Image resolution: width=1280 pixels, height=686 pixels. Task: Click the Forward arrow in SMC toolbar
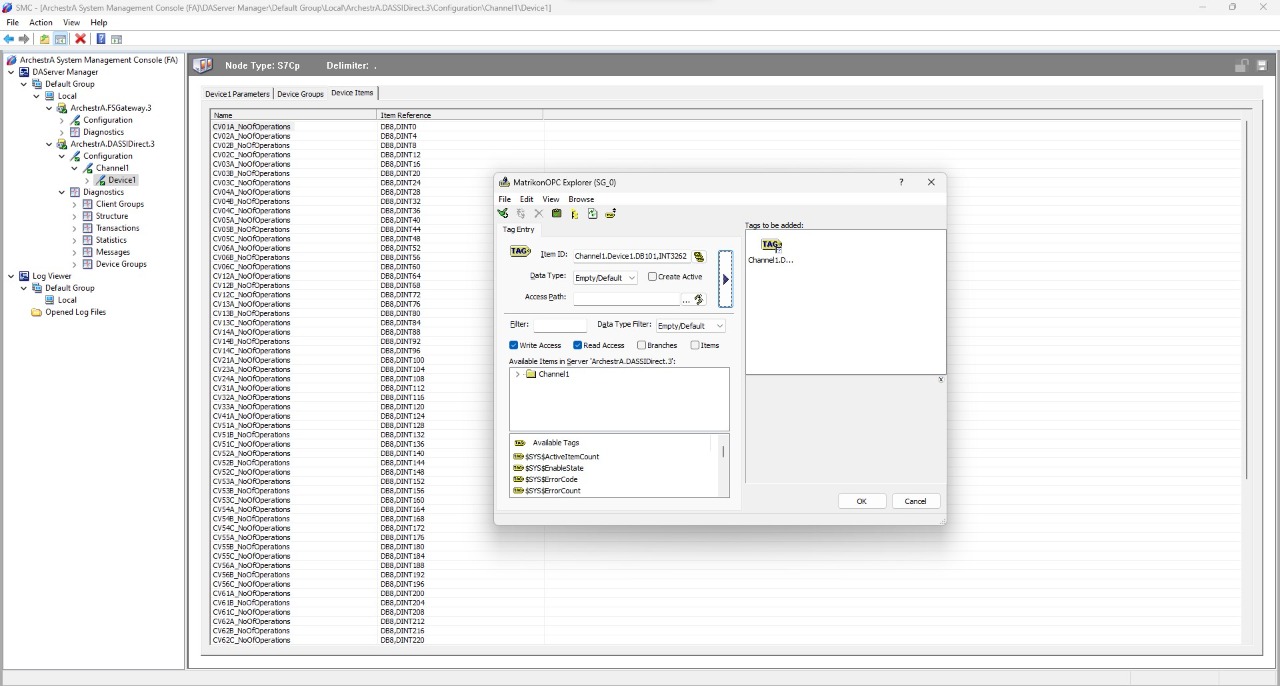24,39
